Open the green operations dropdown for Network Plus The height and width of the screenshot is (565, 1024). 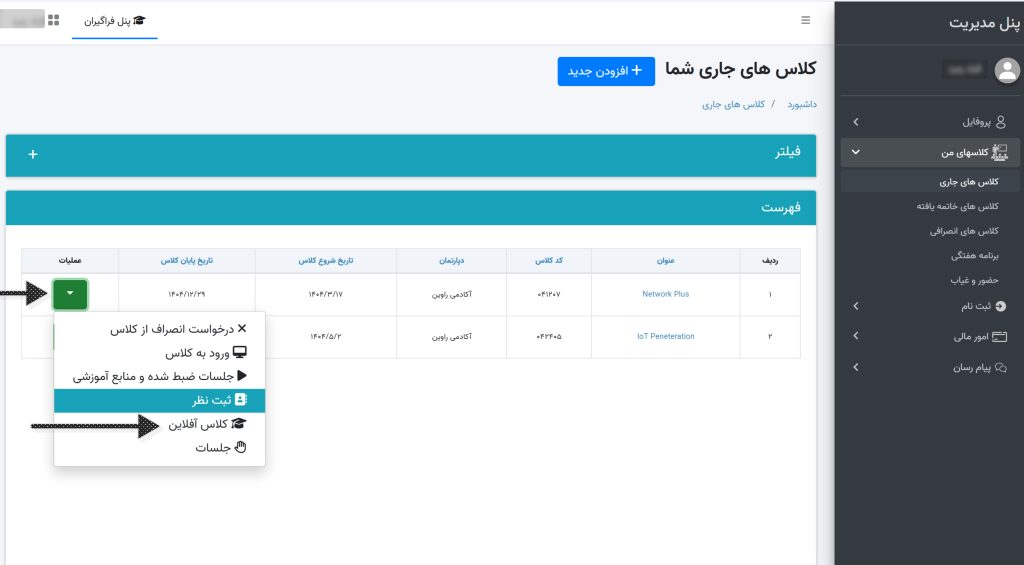[70, 294]
